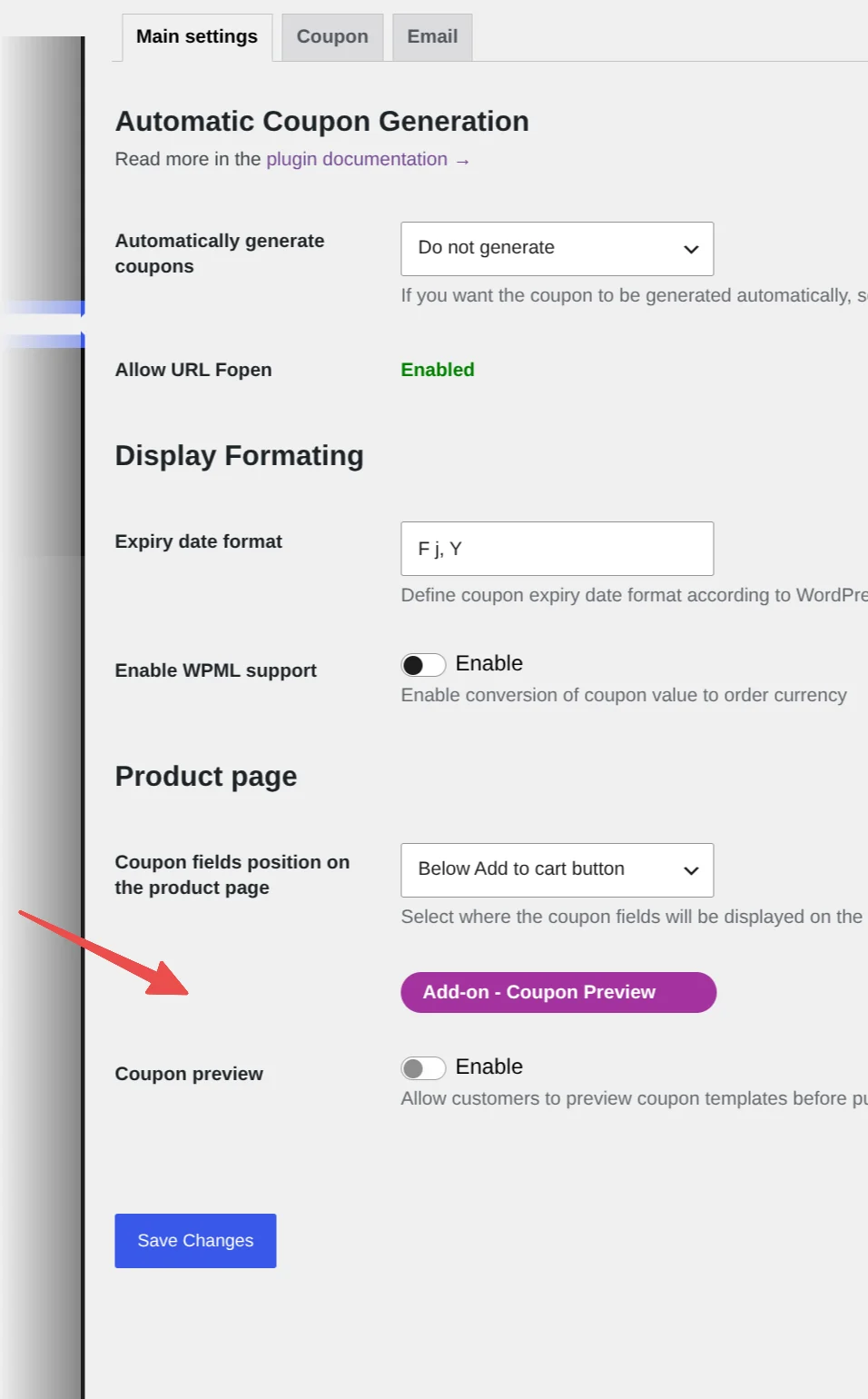Click the Automatically generate coupons label
This screenshot has width=868, height=1399.
pyautogui.click(x=220, y=253)
